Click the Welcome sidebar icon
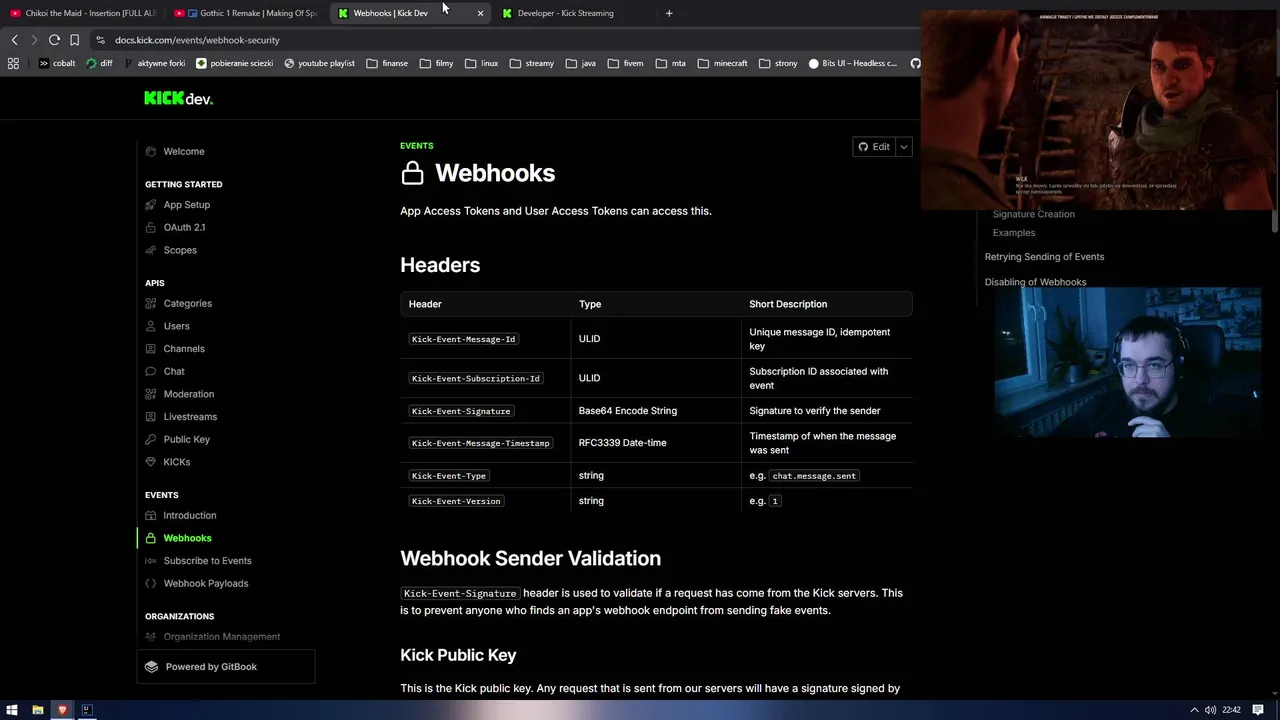The height and width of the screenshot is (720, 1280). click(151, 152)
